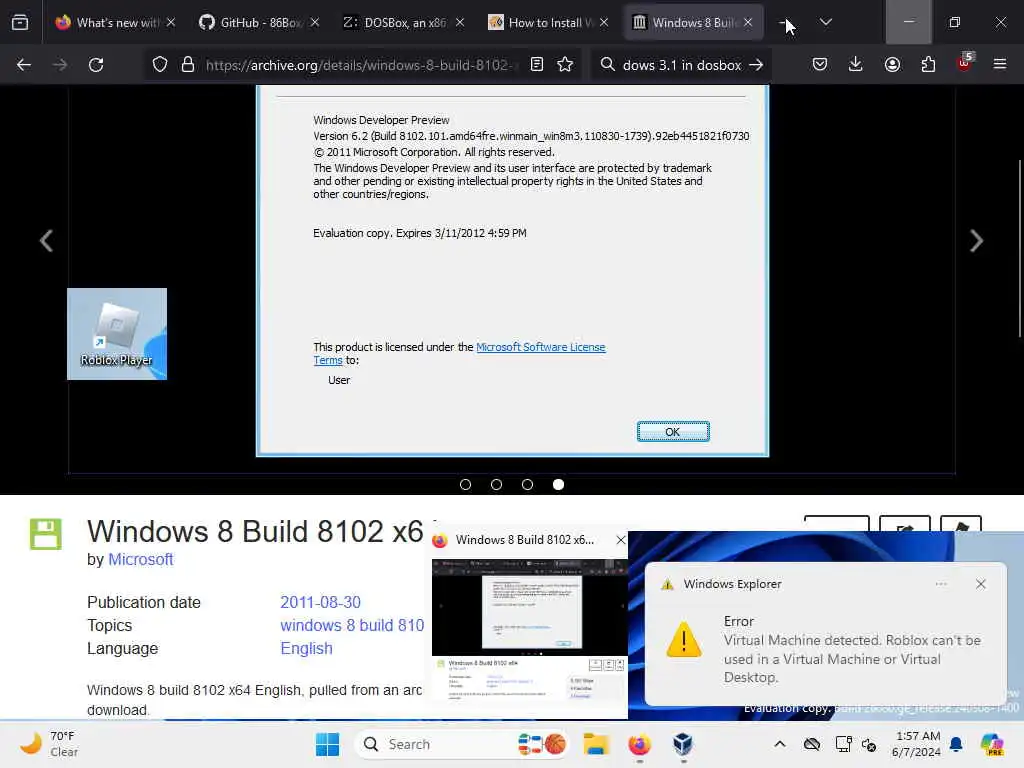The image size is (1024, 768).
Task: Click the Firefox window preview thumbnail
Action: click(x=530, y=630)
